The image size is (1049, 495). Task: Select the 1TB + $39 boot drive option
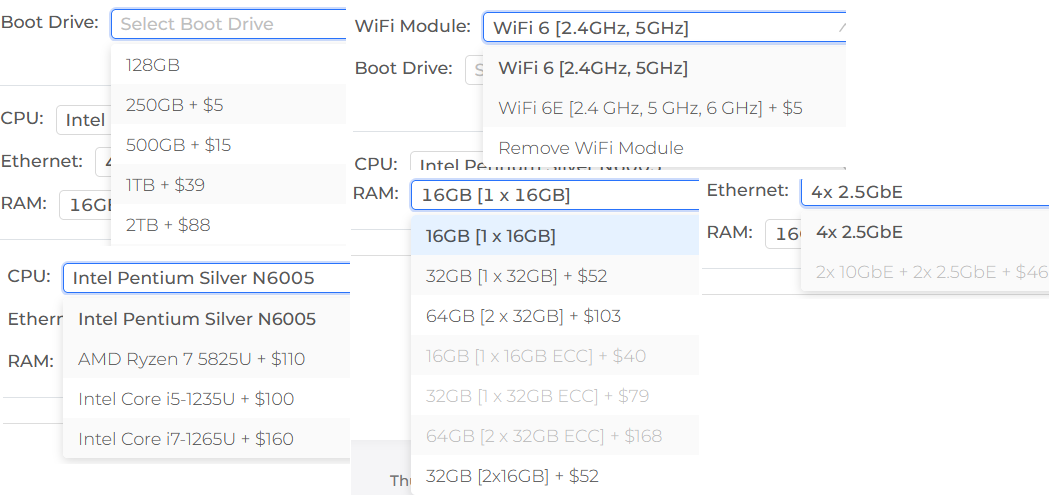coord(165,185)
